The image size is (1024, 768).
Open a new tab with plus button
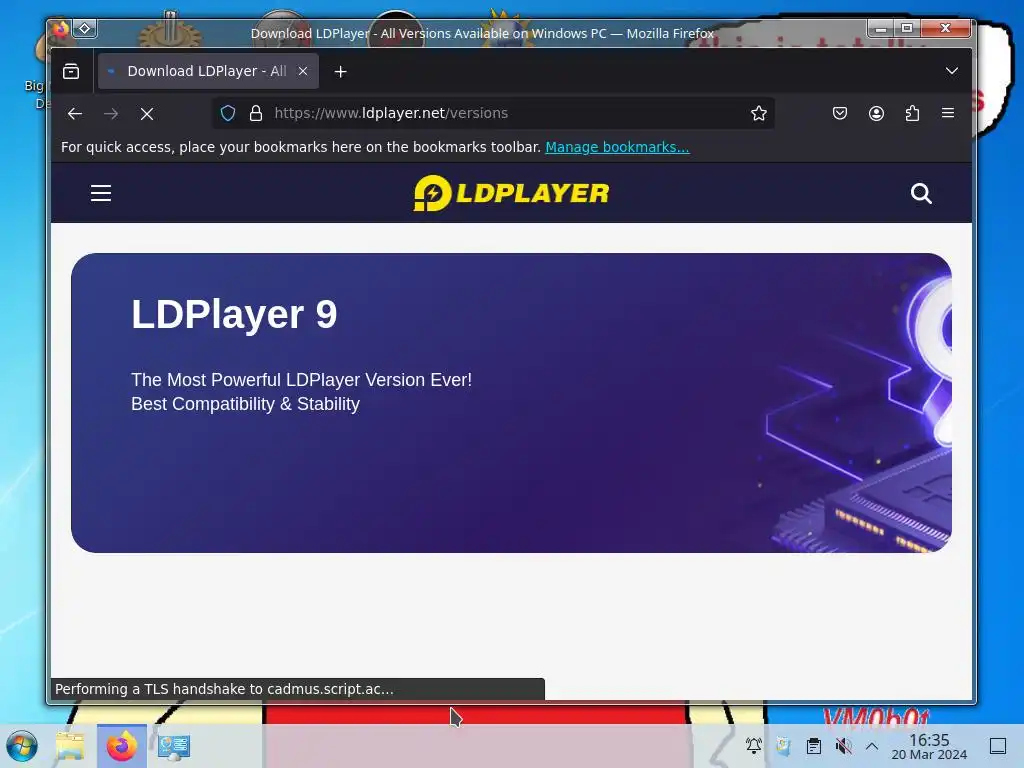(x=340, y=71)
